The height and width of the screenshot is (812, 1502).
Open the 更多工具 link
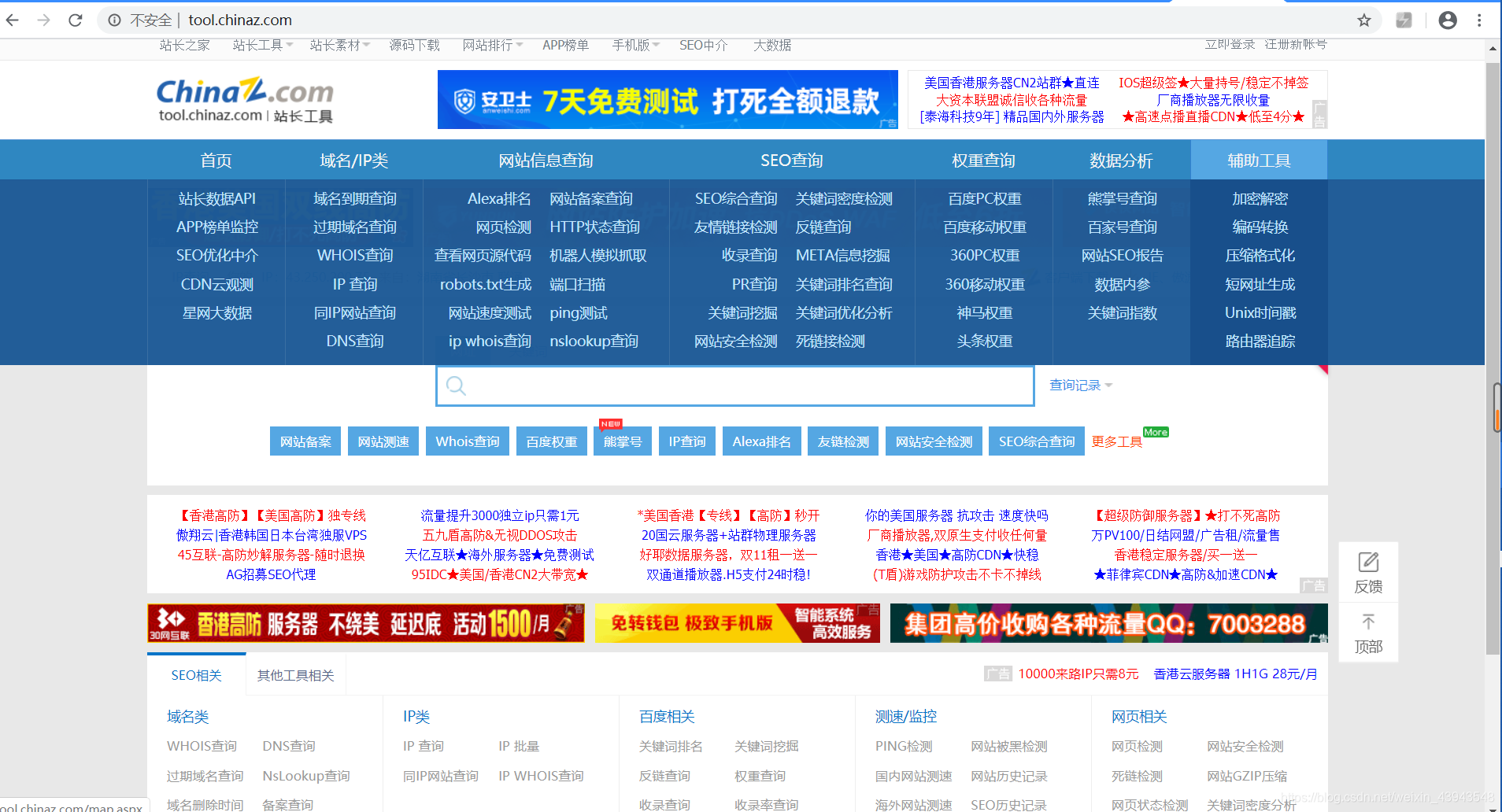point(1117,441)
